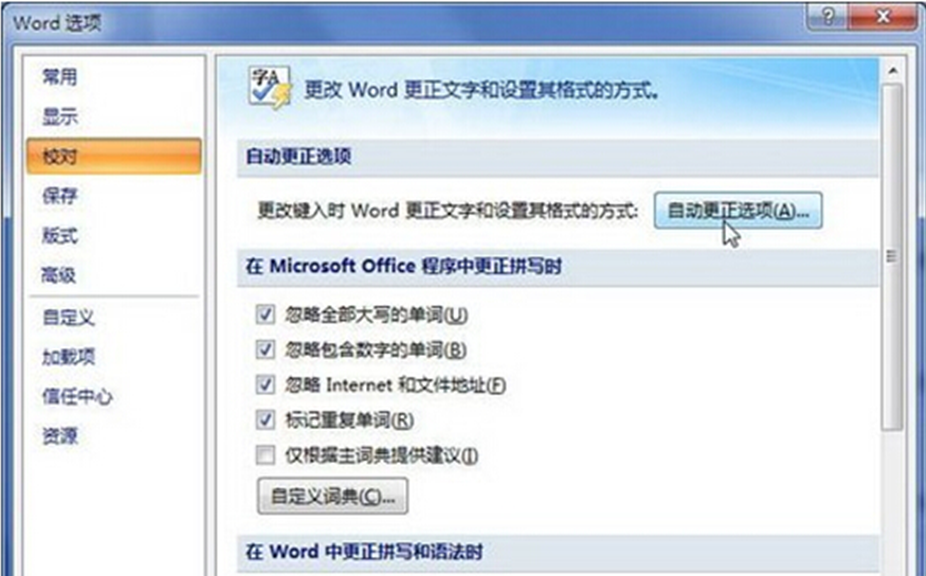The image size is (926, 576).
Task: Enable 仅根据主词典提供建议(I)
Action: [265, 455]
